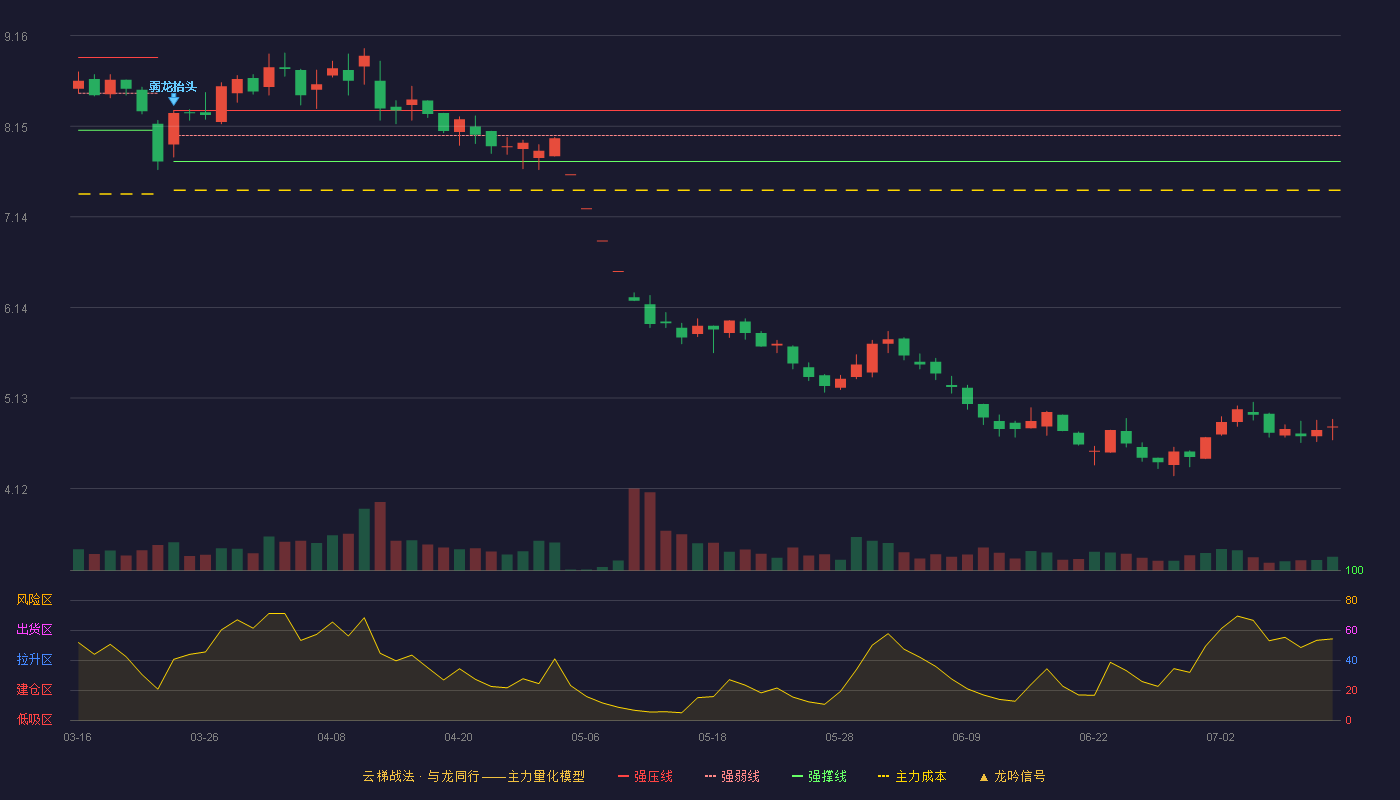Click the yellow 主力成本 legend dashes
The image size is (1400, 800).
click(883, 777)
